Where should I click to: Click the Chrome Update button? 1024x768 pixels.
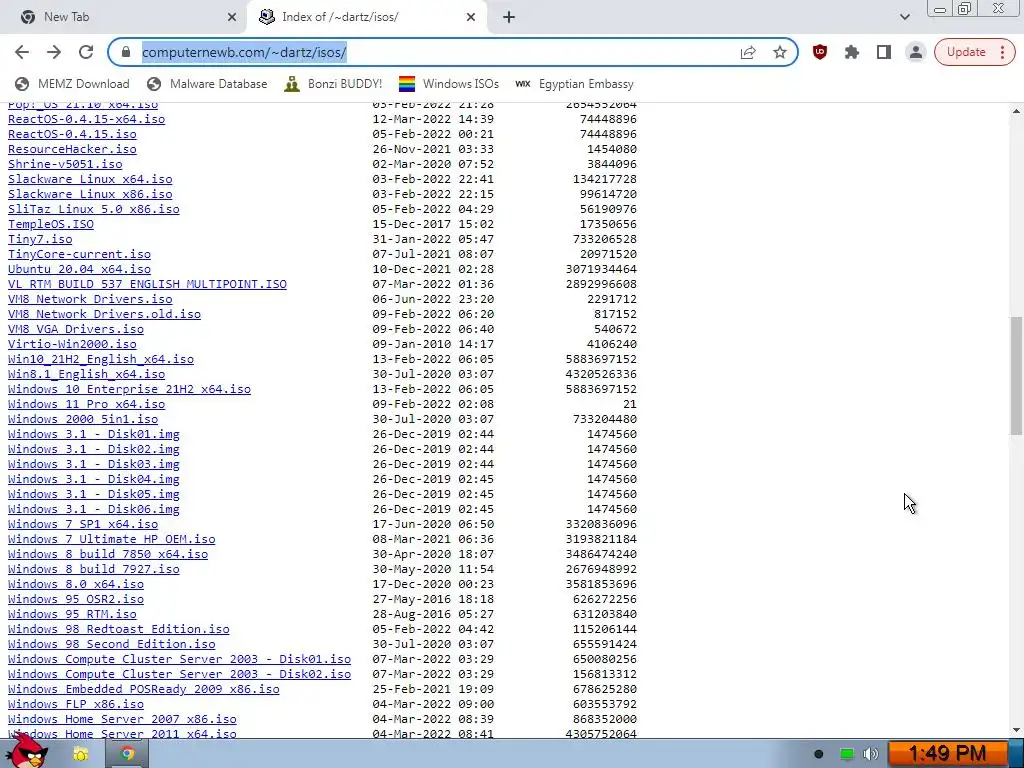974,52
